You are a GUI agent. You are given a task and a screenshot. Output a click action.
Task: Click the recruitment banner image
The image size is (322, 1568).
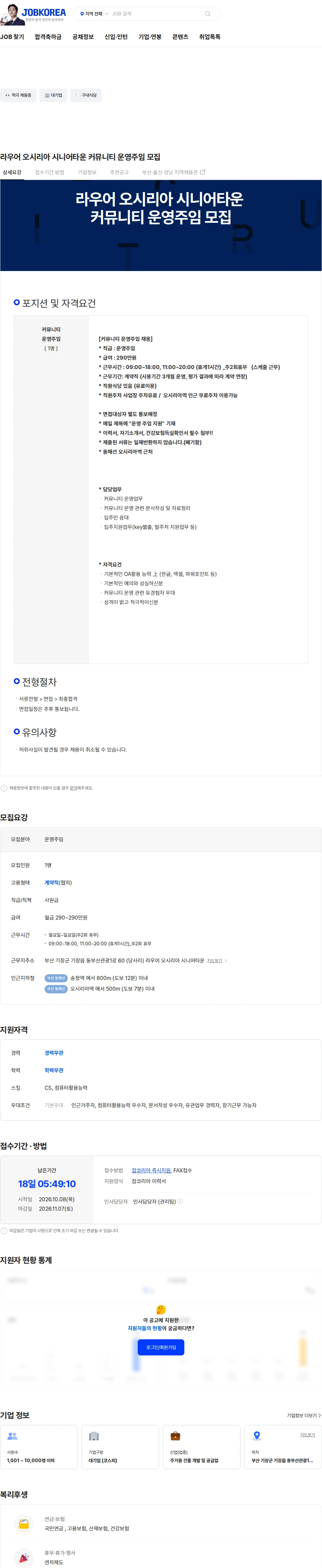(x=161, y=225)
